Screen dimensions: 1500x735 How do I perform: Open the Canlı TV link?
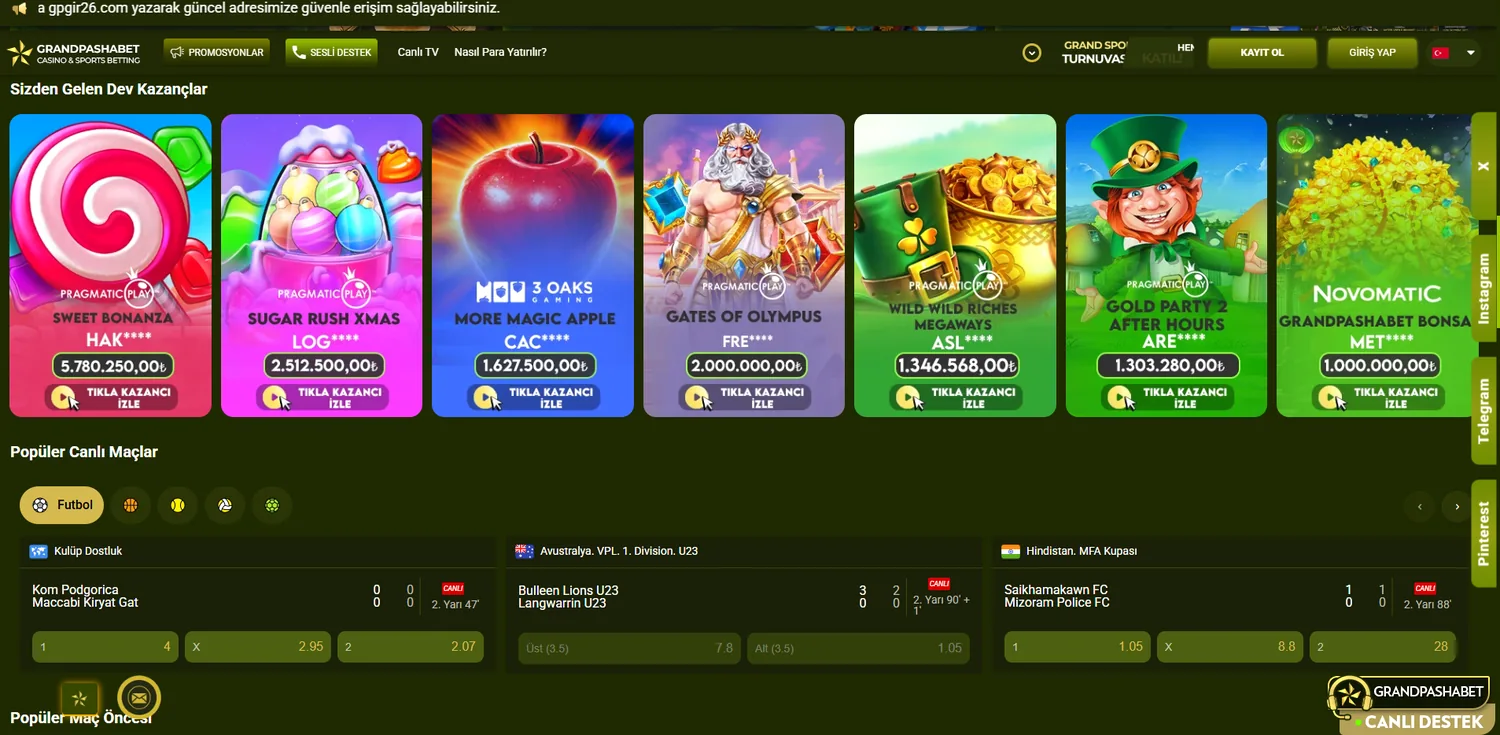(418, 52)
